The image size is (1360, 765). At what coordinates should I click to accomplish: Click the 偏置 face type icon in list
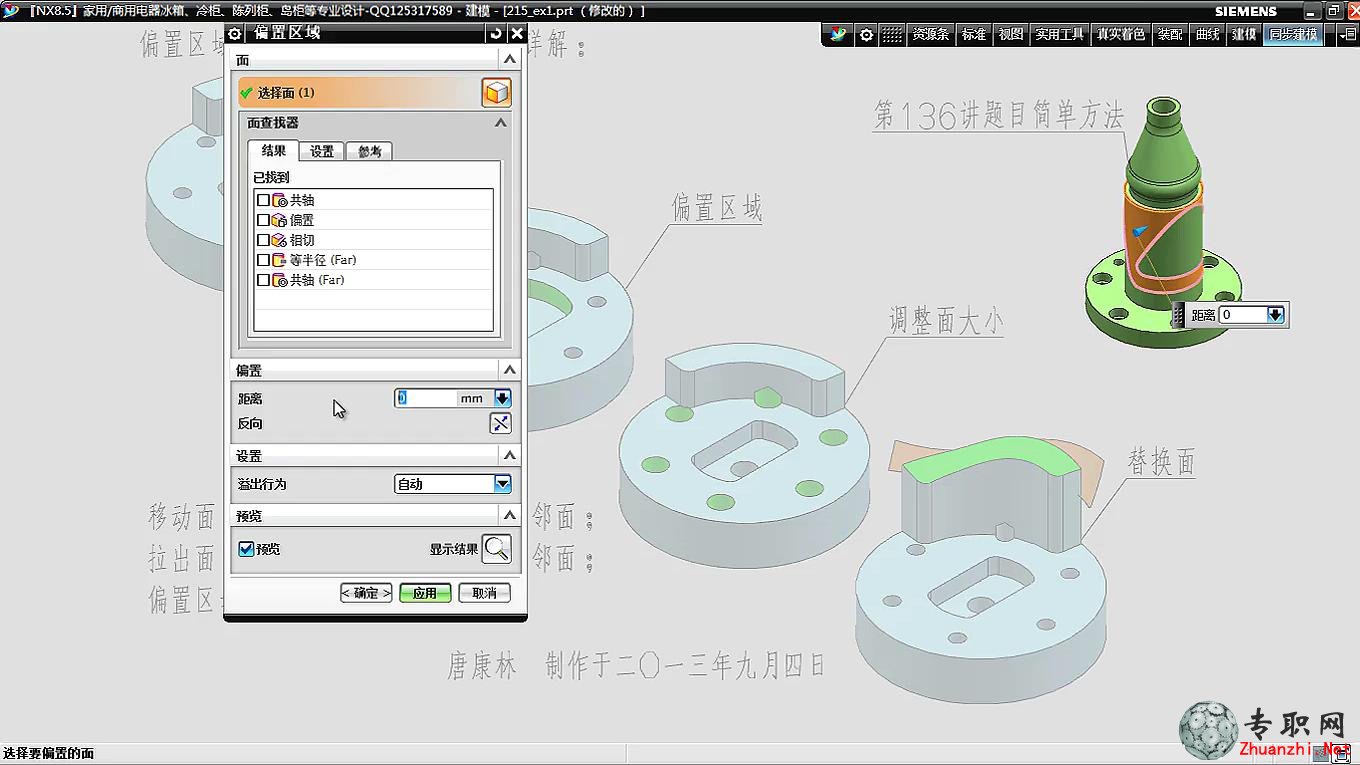280,220
